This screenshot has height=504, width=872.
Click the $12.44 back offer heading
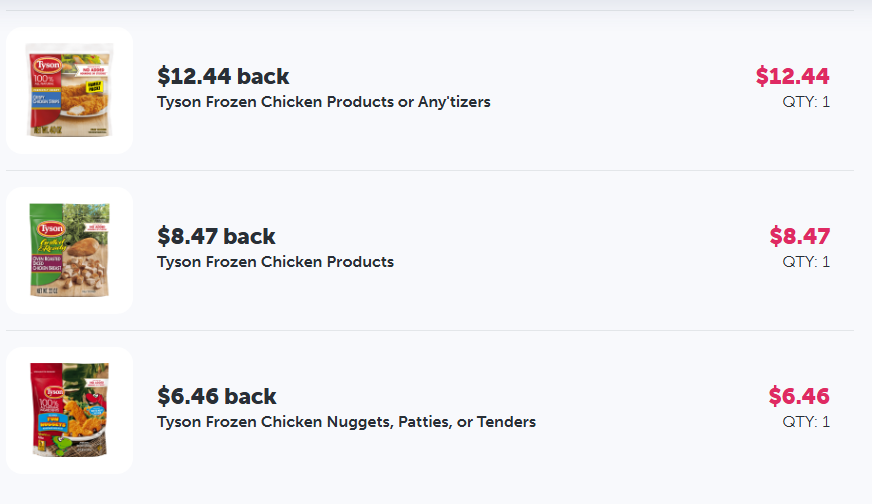coord(223,76)
